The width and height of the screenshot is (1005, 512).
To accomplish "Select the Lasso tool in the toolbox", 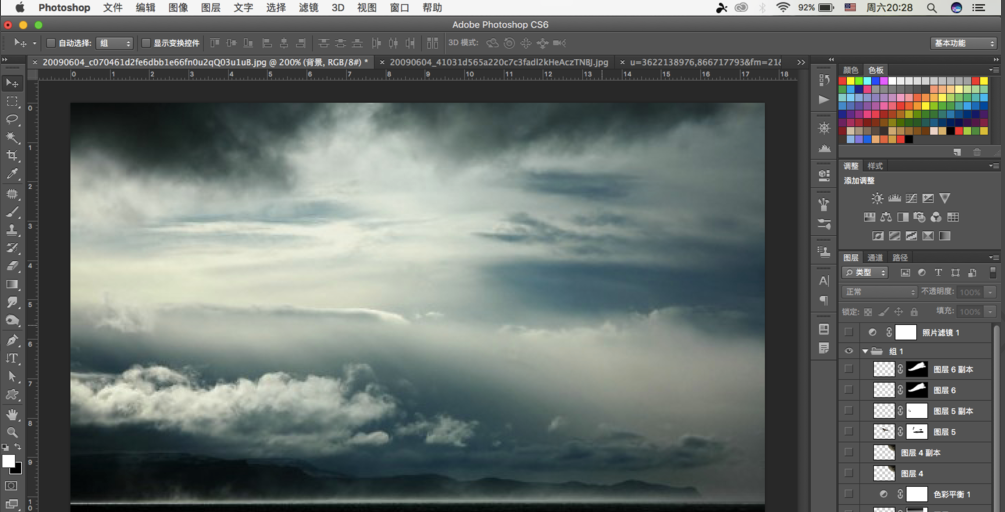I will [12, 119].
